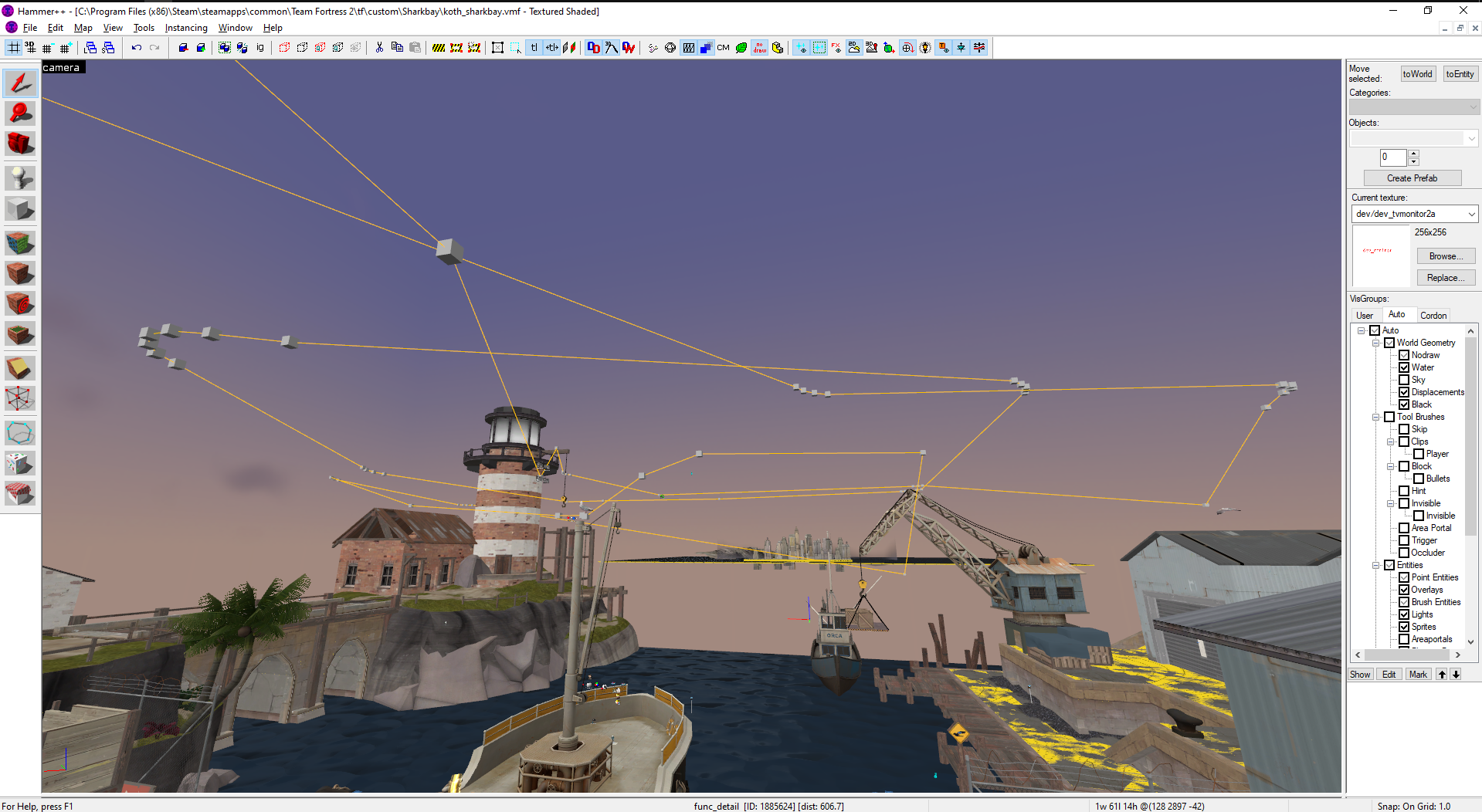
Task: Click the Browse... texture button
Action: 1445,256
